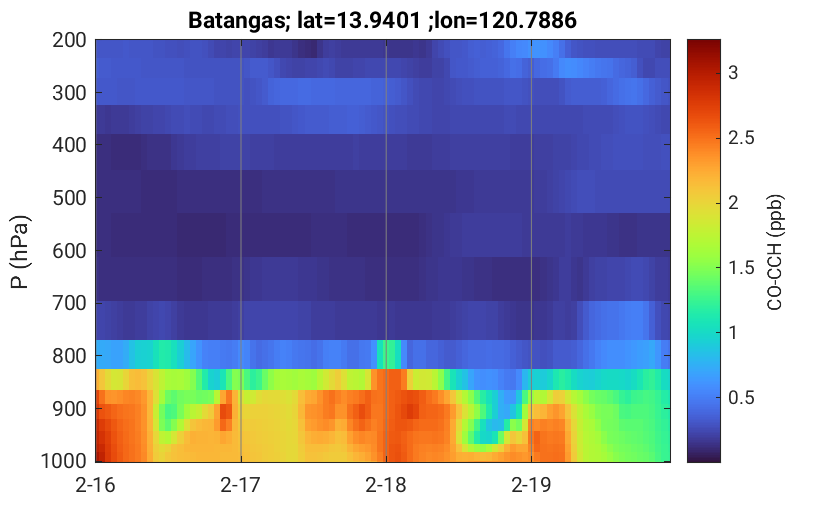Click the y-axis tick label "400"
Screen dimensions: 833x521
point(69,144)
